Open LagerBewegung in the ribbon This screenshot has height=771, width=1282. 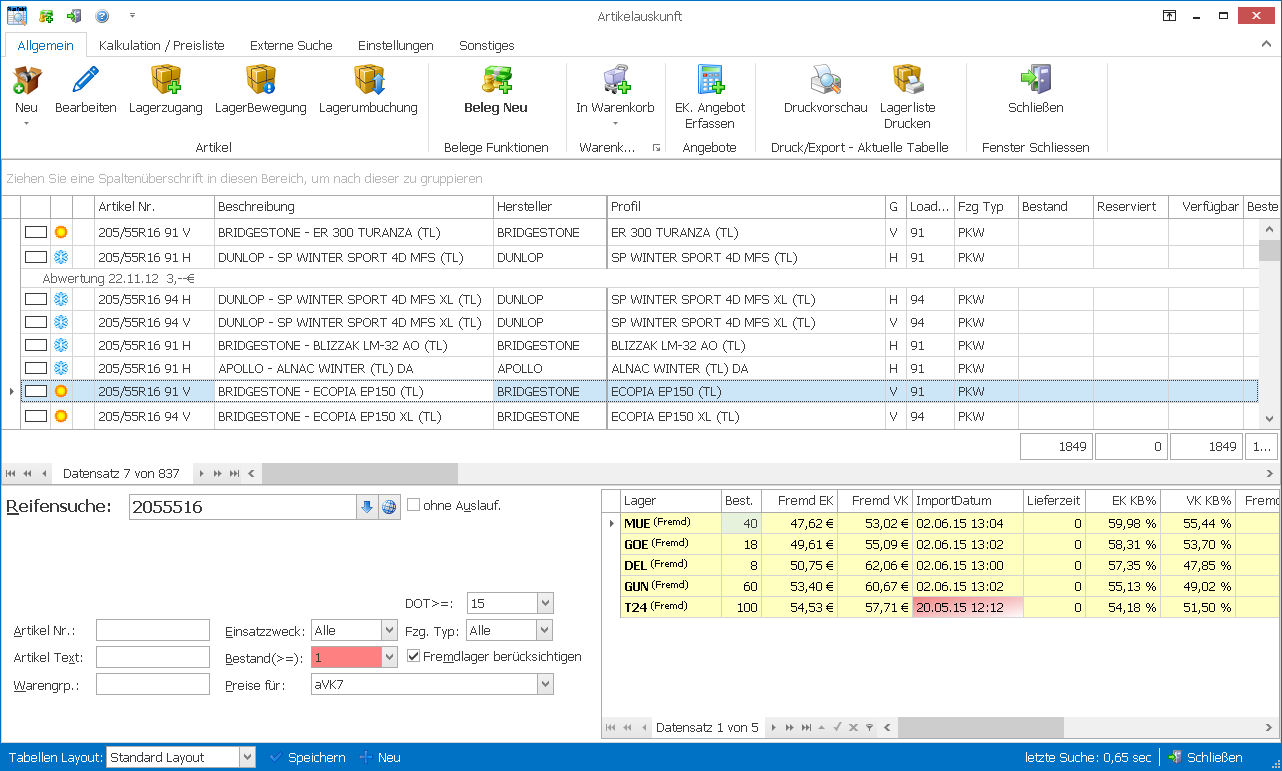[260, 90]
